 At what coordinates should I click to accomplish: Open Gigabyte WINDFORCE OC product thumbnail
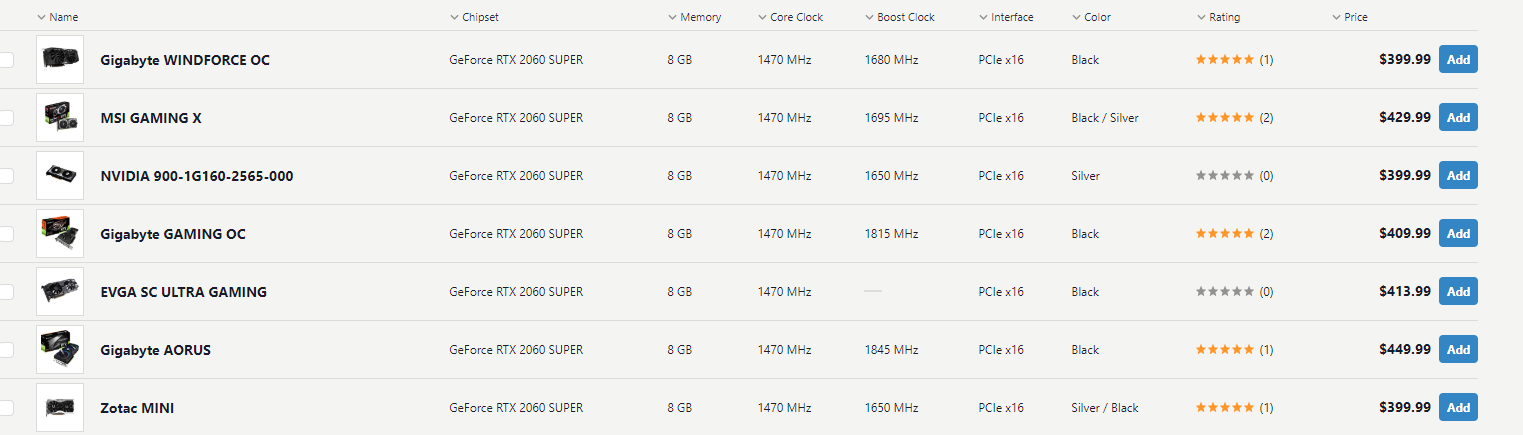[60, 60]
